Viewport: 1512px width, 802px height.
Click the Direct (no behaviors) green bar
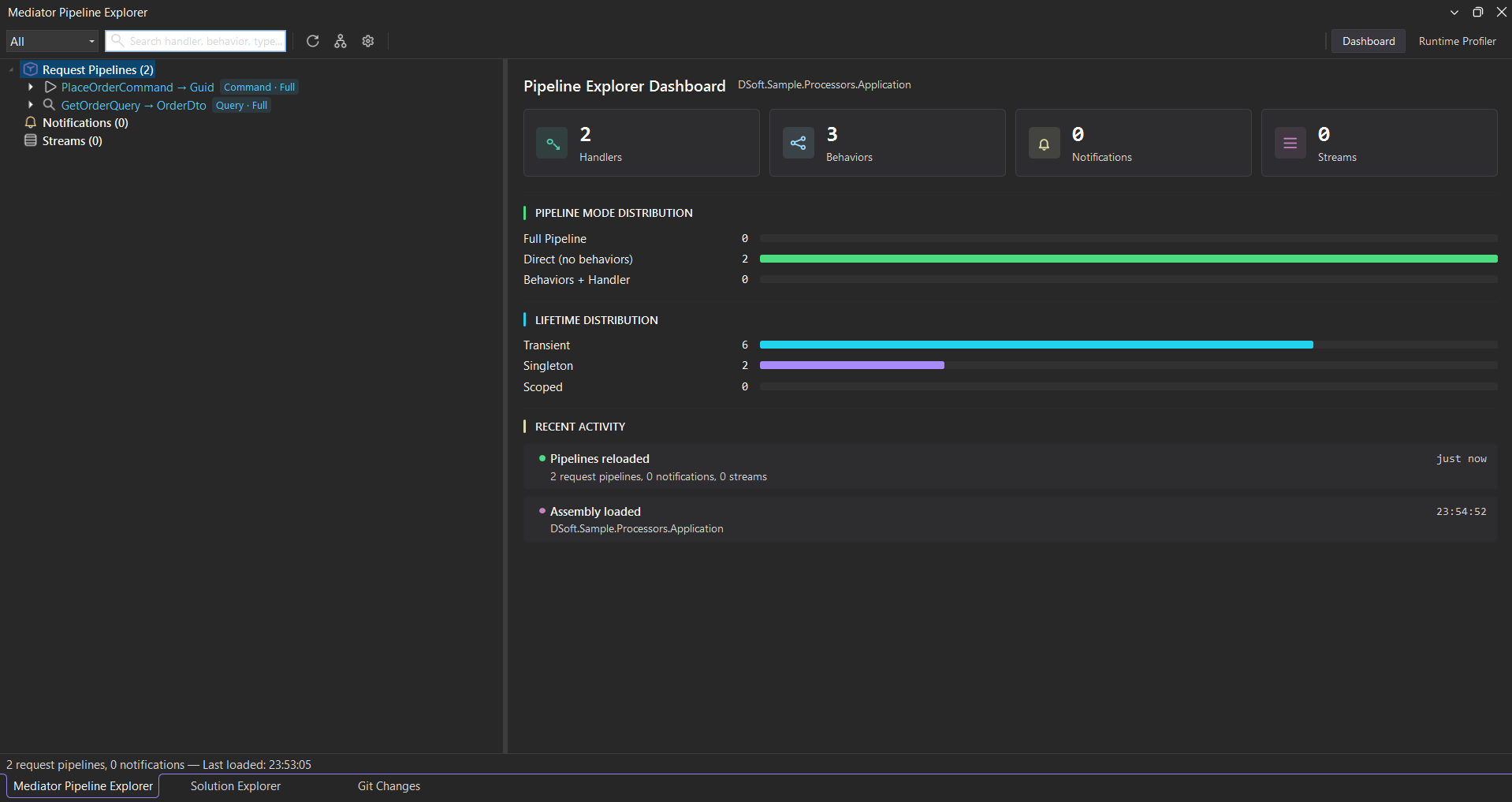pos(1128,259)
